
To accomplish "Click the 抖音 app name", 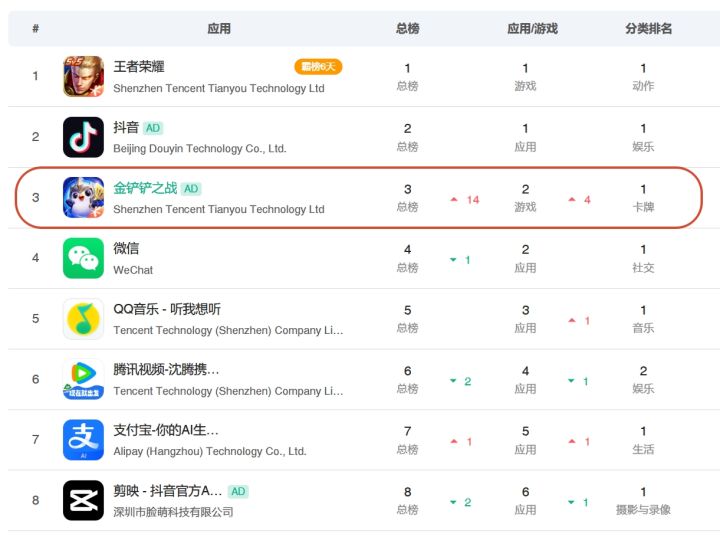I will click(x=126, y=127).
